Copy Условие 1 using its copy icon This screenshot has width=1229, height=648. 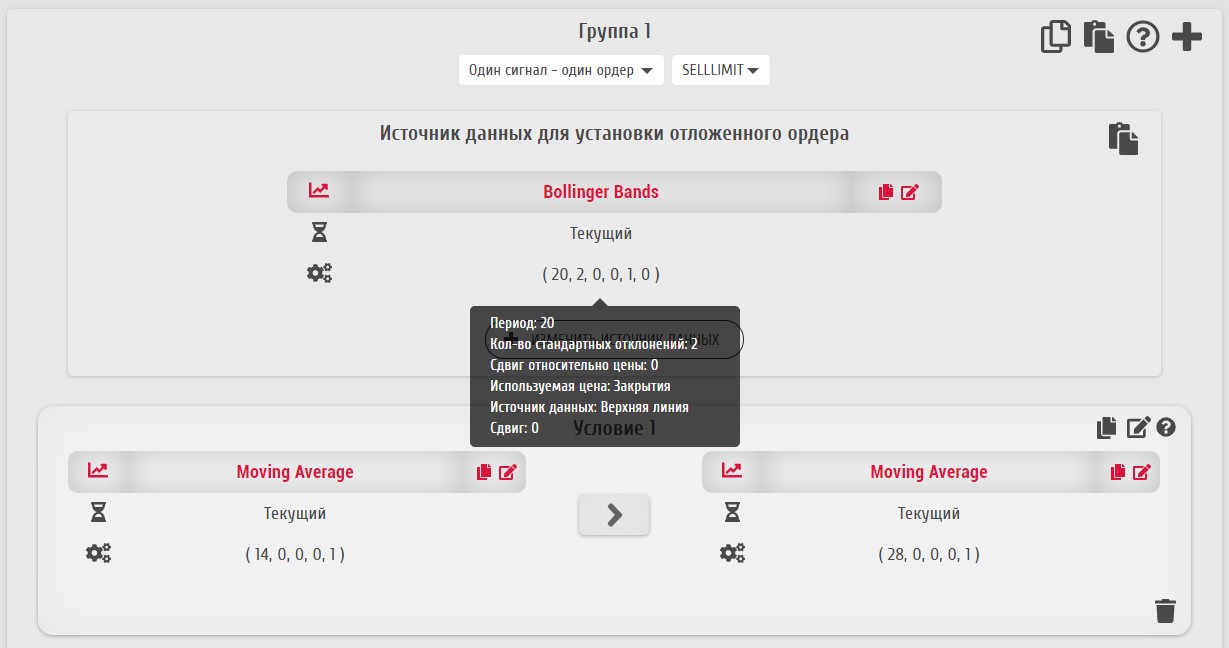point(1106,428)
